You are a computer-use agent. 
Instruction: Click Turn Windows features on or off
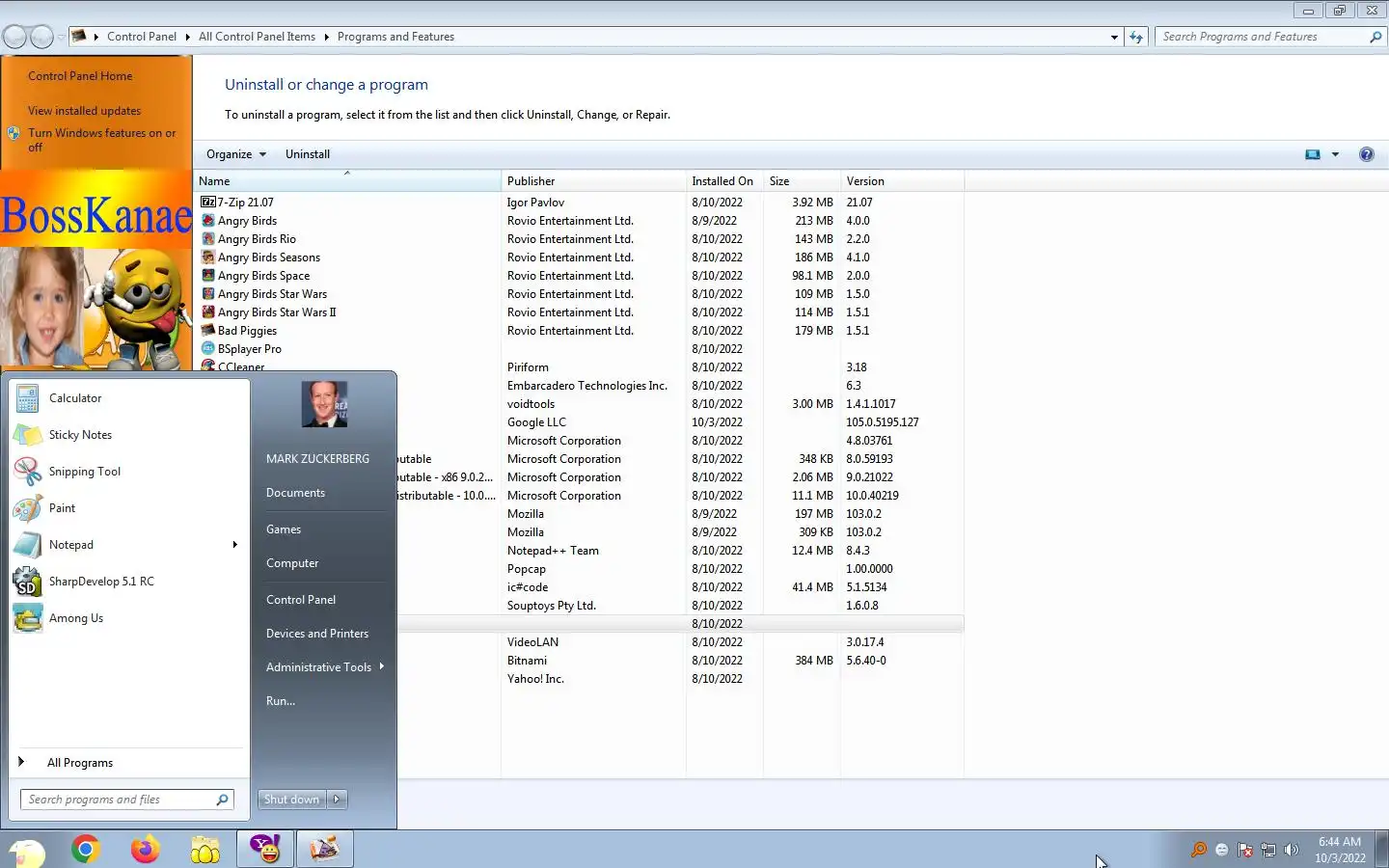pyautogui.click(x=101, y=140)
